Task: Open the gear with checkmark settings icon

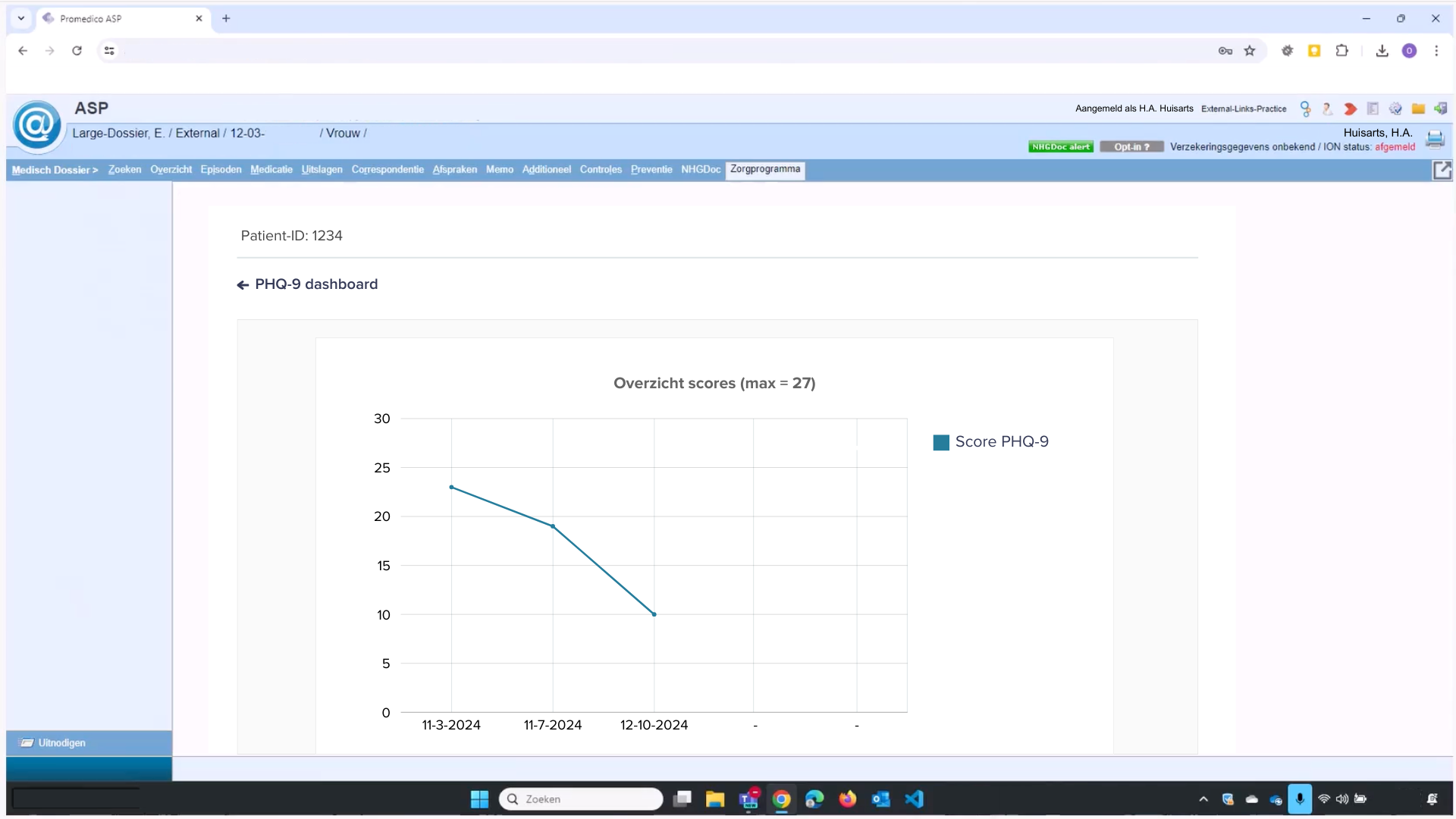Action: pyautogui.click(x=1395, y=108)
